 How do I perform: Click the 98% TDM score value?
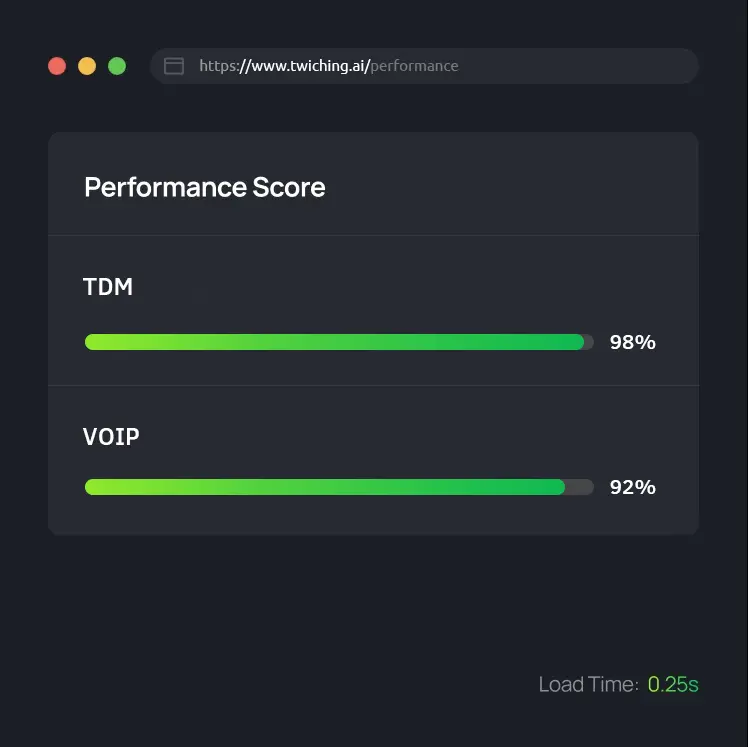pyautogui.click(x=633, y=342)
